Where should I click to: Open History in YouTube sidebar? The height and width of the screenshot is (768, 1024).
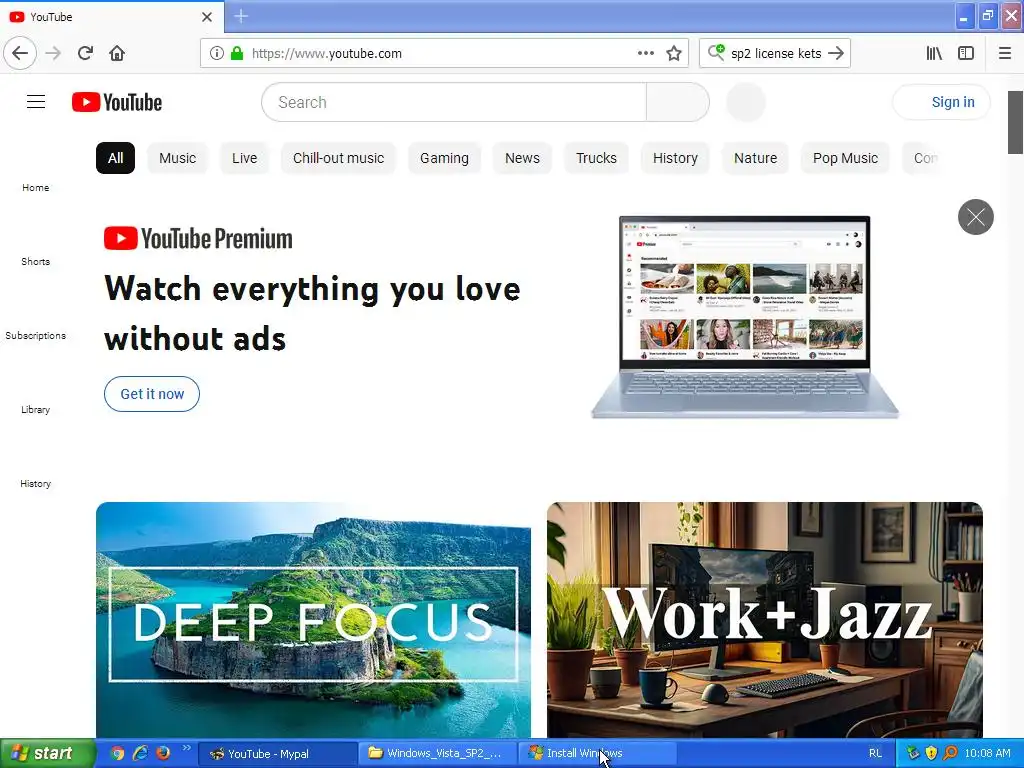tap(35, 483)
